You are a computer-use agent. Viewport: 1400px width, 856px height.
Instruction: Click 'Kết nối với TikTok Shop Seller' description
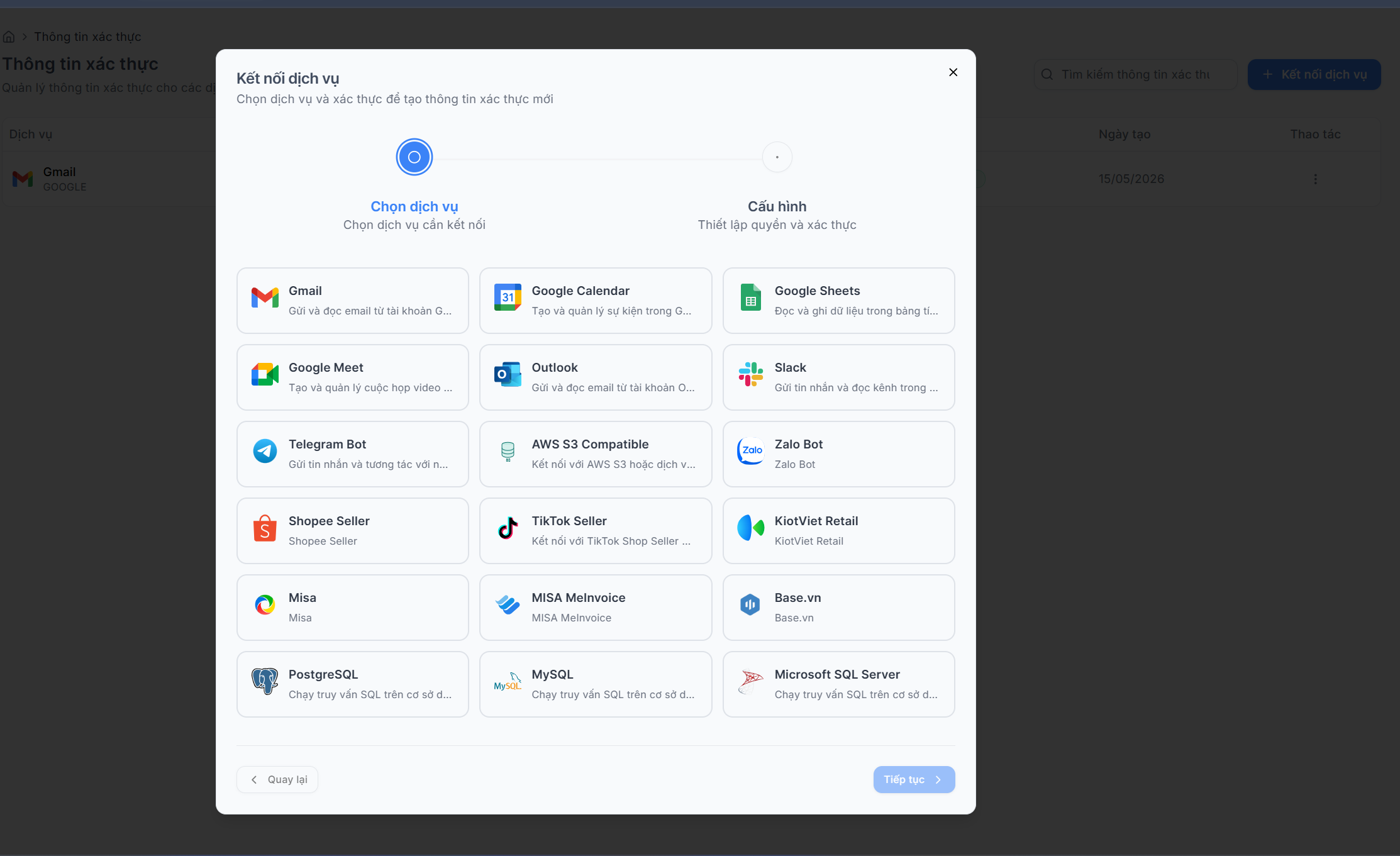(611, 541)
